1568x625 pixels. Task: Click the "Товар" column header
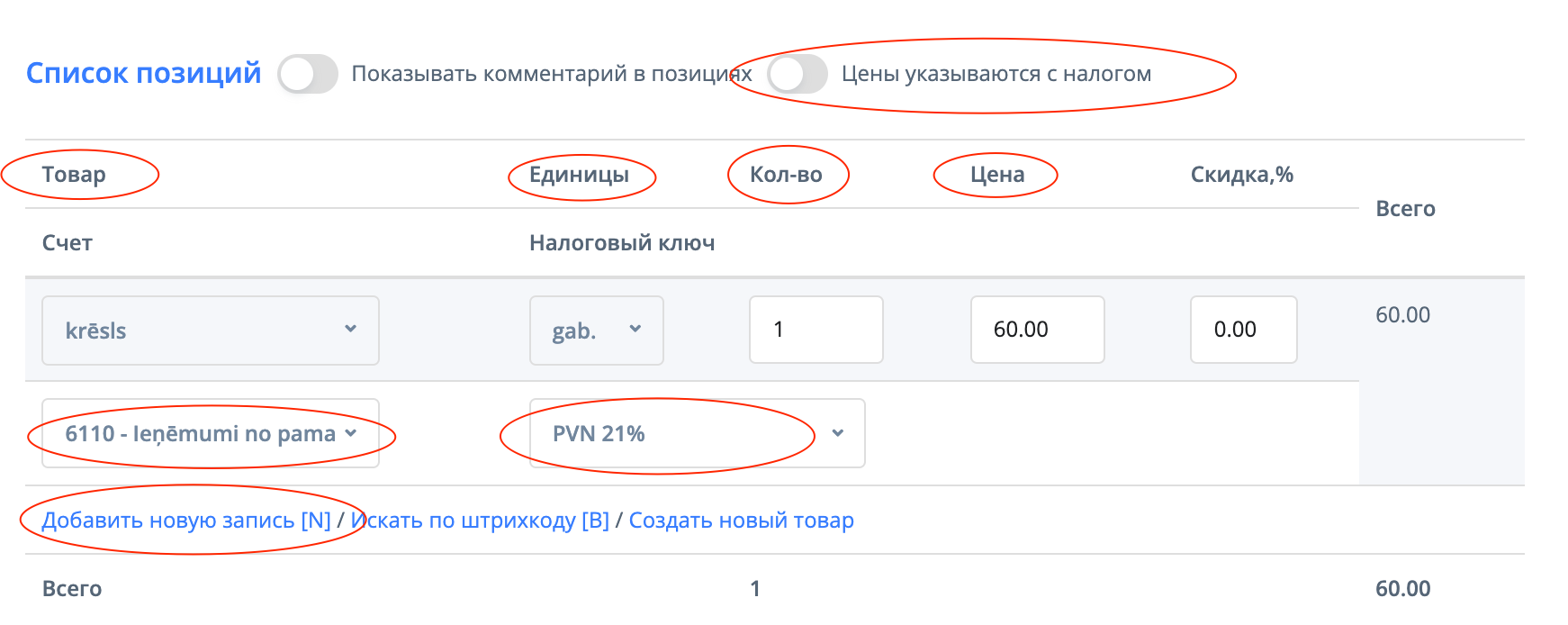point(74,175)
